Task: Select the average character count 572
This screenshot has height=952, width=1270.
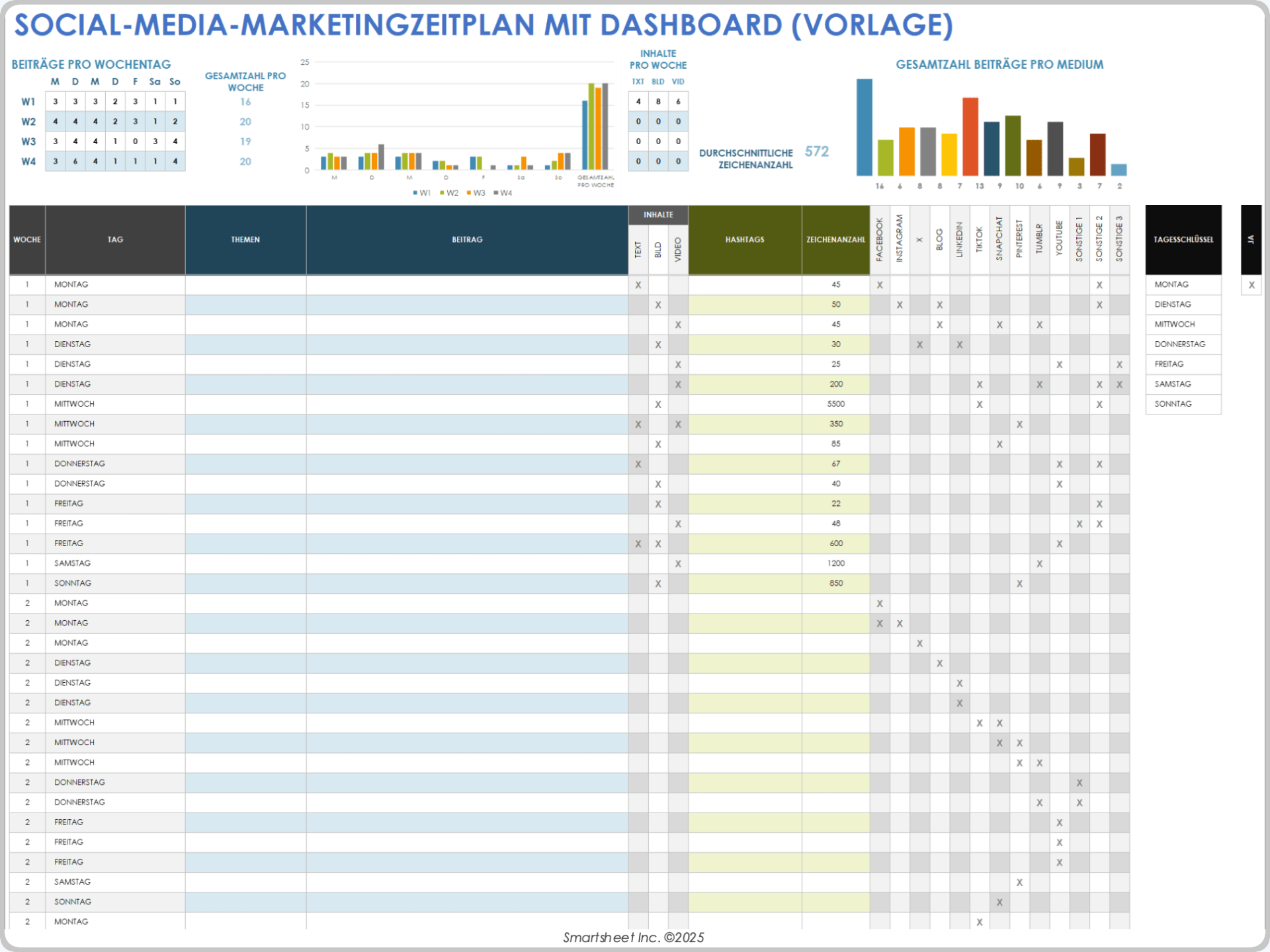Action: [x=817, y=151]
